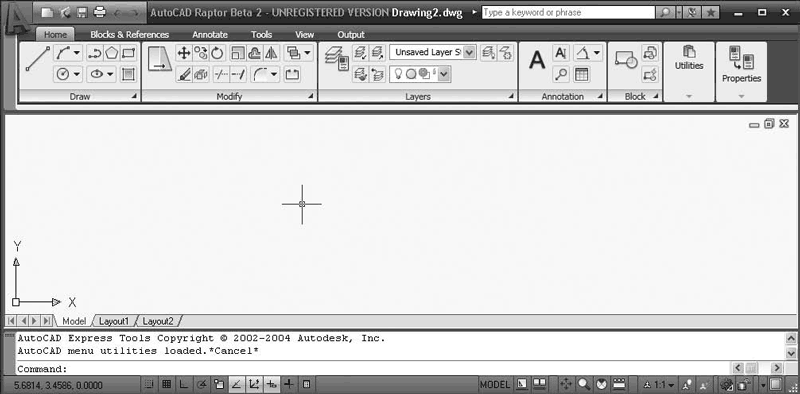Toggle MODEL space button in status bar

495,384
